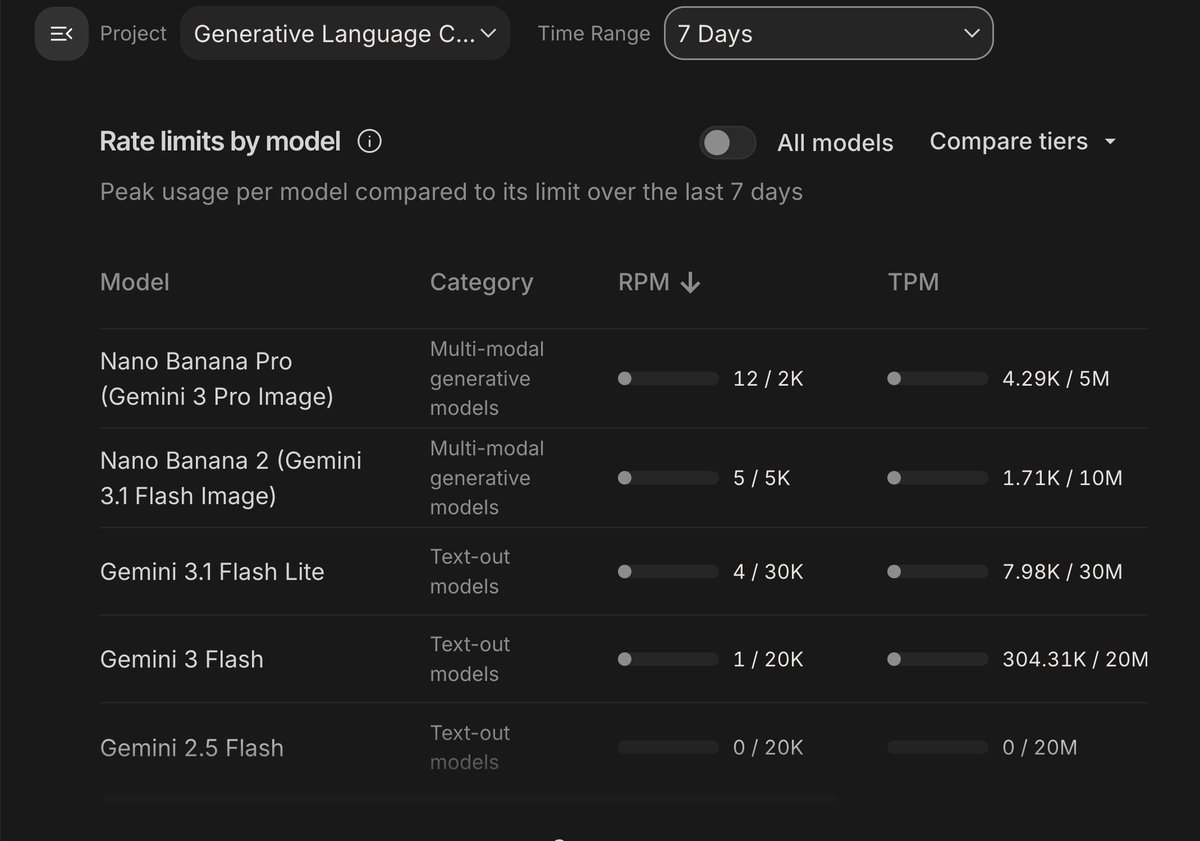Screen dimensions: 1200x841
Task: Click the 4.29K / 5M TPM value
Action: [x=1056, y=379]
